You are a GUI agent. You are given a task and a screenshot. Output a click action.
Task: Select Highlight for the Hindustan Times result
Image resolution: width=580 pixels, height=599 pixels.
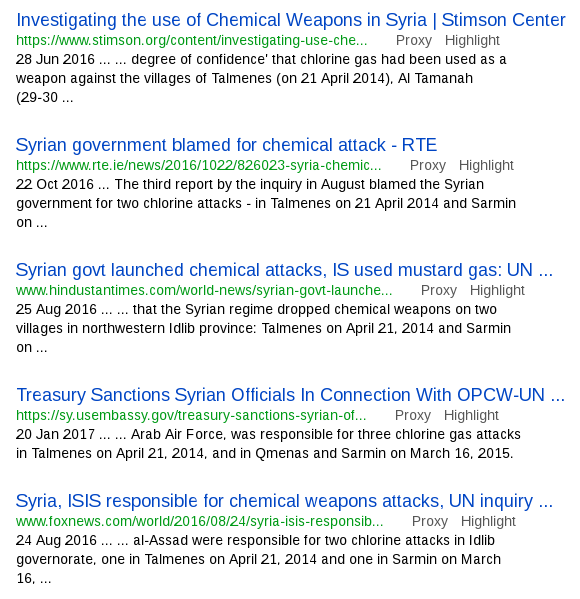click(497, 290)
